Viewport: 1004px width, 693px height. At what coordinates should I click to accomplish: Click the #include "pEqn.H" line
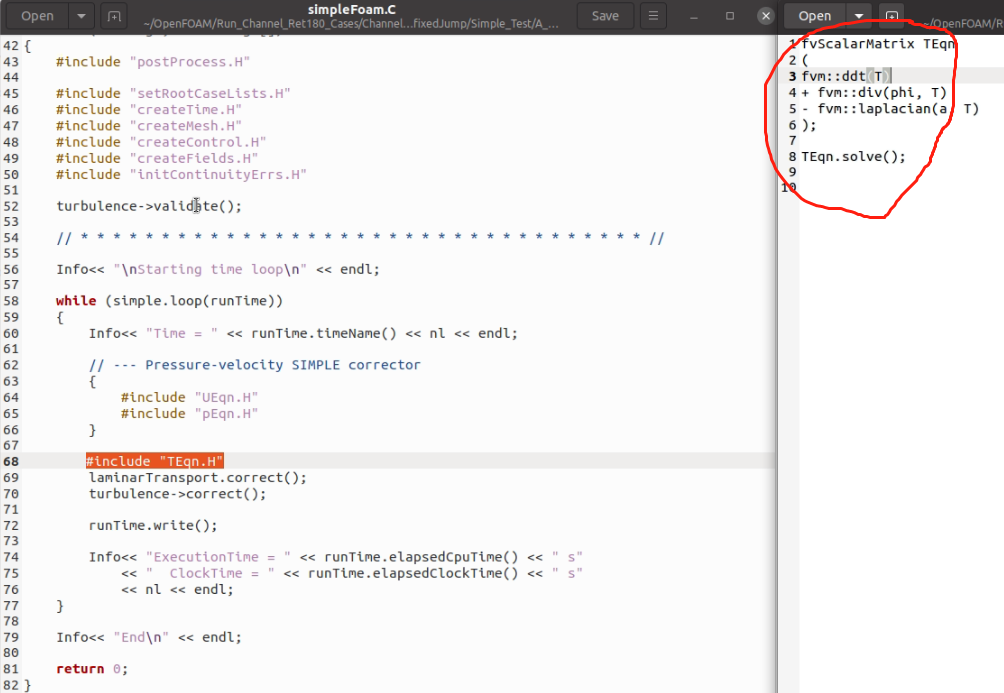click(189, 413)
